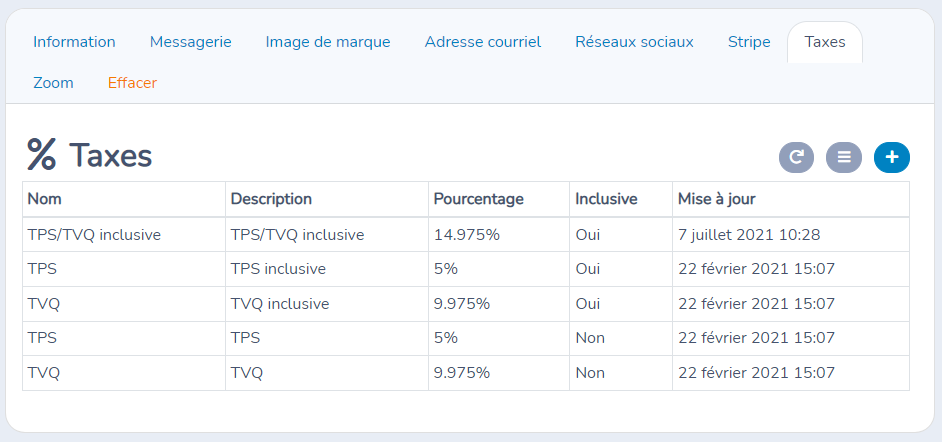Click Oui in the TPS/TVQ inclusive row

pyautogui.click(x=621, y=234)
